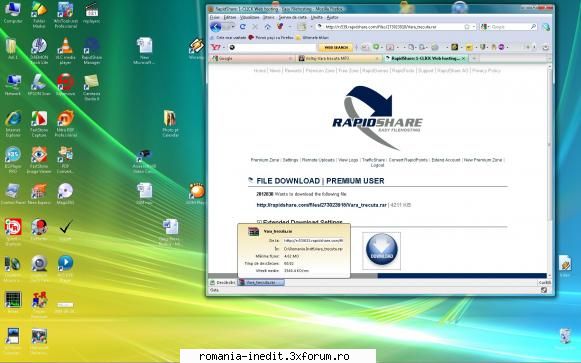Open the Nero Express desktop shortcut
The width and height of the screenshot is (581, 363).
(x=39, y=194)
